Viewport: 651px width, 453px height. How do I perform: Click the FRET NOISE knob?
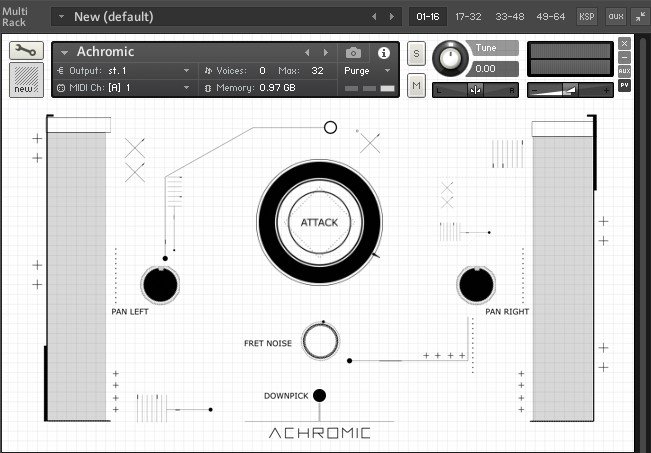(320, 341)
